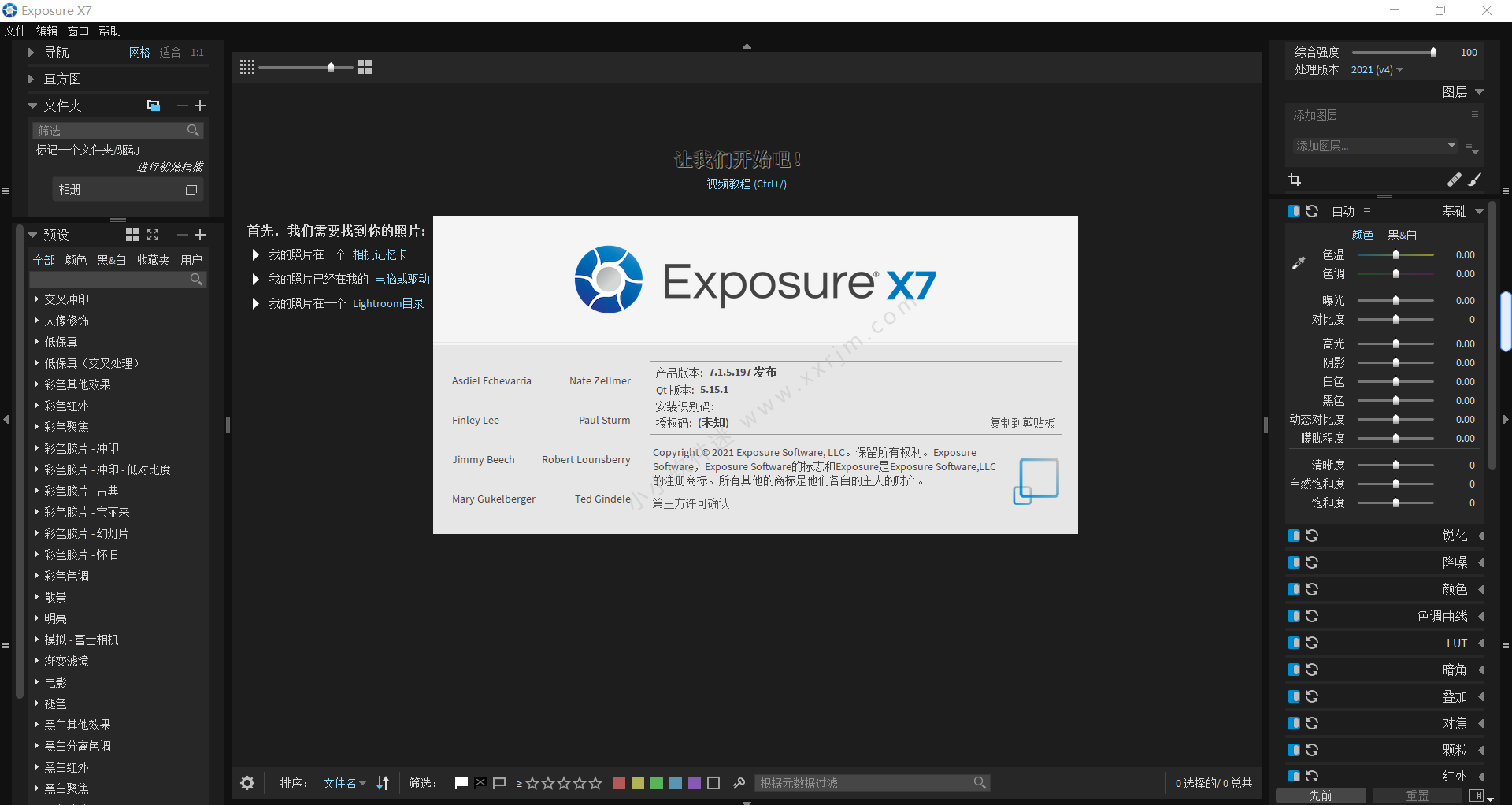Screen dimensions: 1512x805
Task: Reset the 暗角 panel with its refresh icon
Action: [x=1312, y=670]
